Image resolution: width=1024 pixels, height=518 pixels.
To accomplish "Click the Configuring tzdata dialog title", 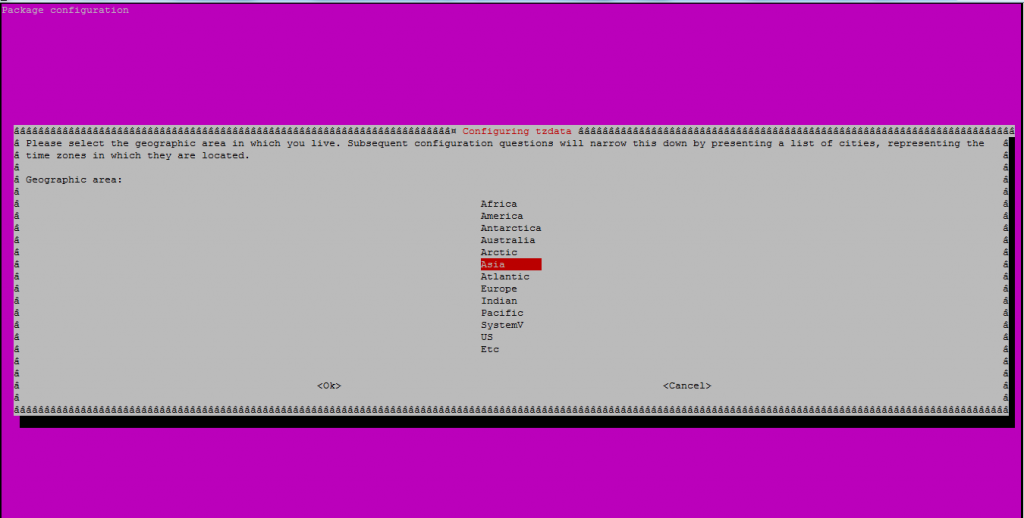I will (x=517, y=131).
